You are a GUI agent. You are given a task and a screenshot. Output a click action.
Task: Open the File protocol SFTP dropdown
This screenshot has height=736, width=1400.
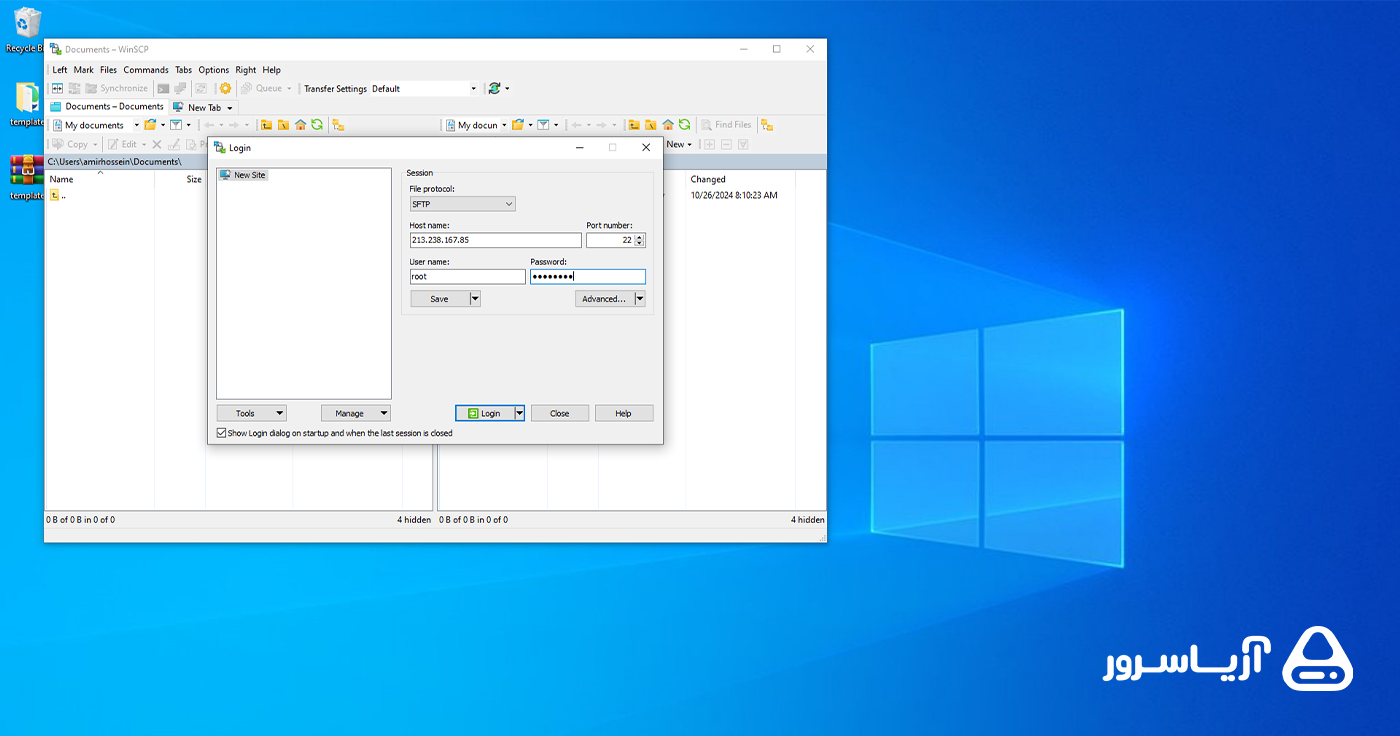[x=463, y=204]
